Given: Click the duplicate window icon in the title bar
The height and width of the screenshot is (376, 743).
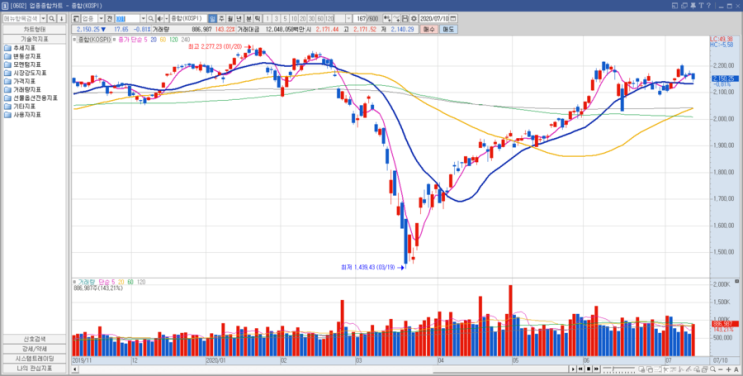Looking at the screenshot, I should click(x=684, y=6).
